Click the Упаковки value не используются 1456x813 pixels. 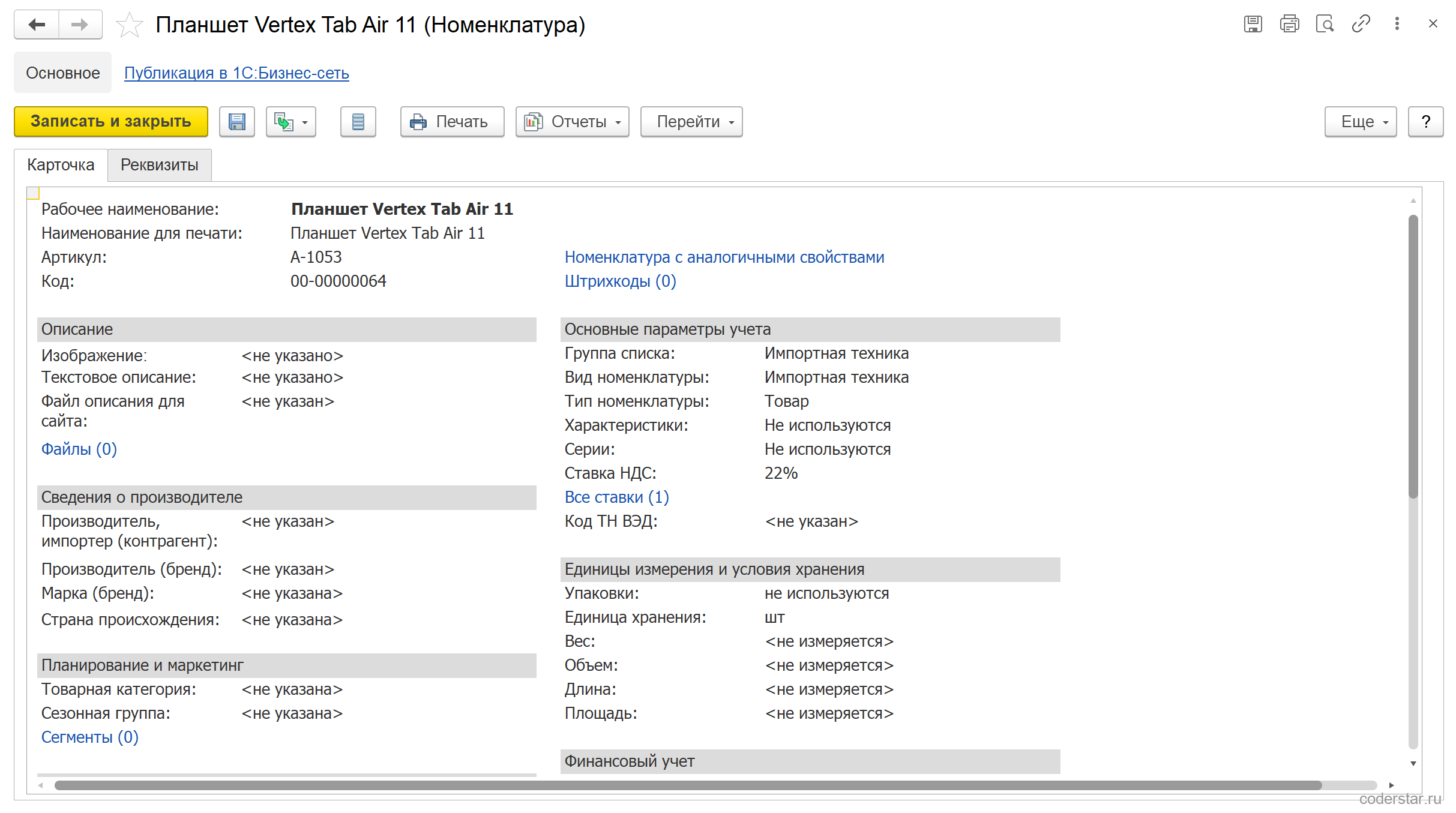[826, 593]
